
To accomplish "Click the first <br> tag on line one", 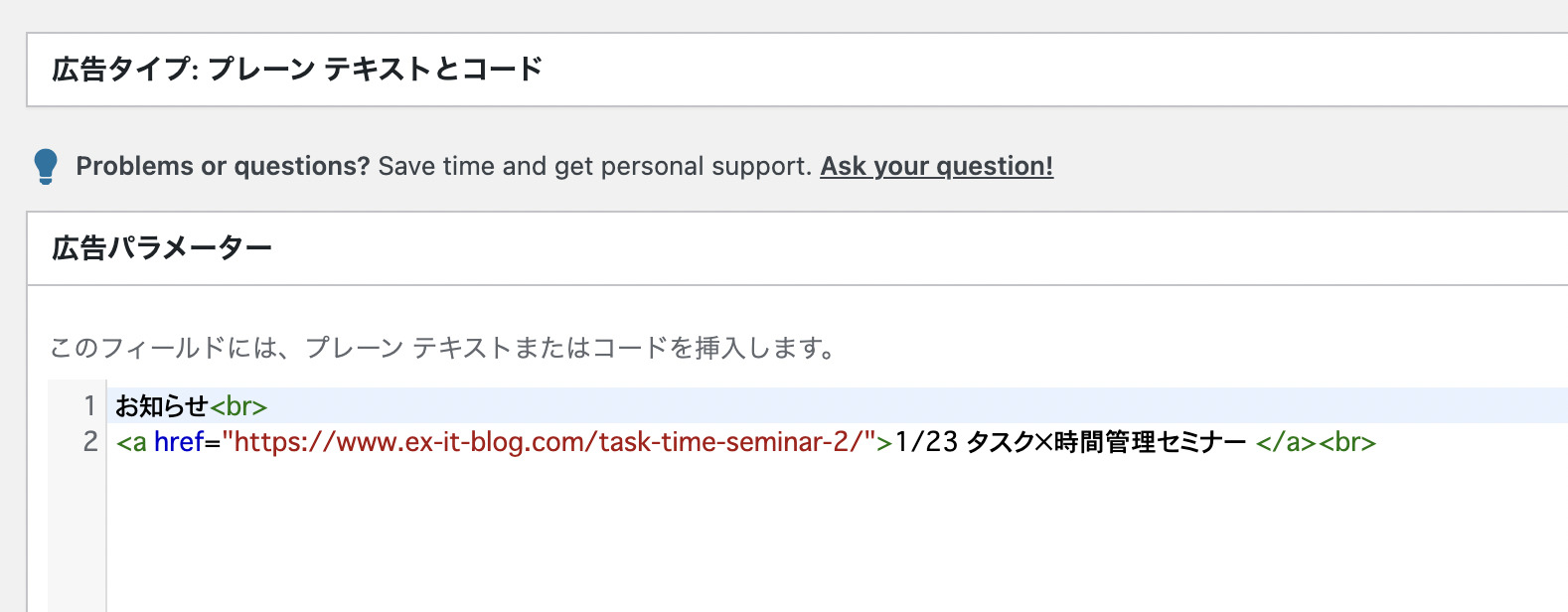I will coord(238,406).
